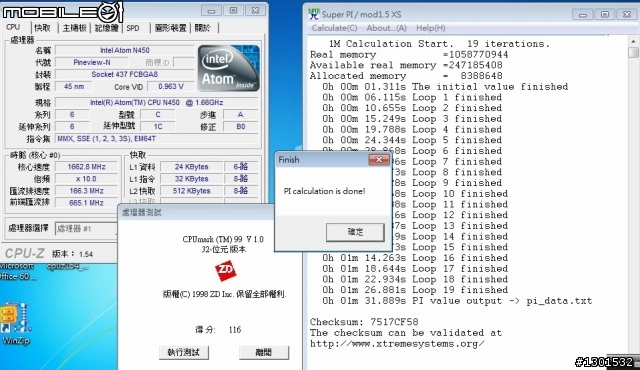The image size is (640, 370).
Task: Click the Pineview-N code name value
Action: (92, 62)
